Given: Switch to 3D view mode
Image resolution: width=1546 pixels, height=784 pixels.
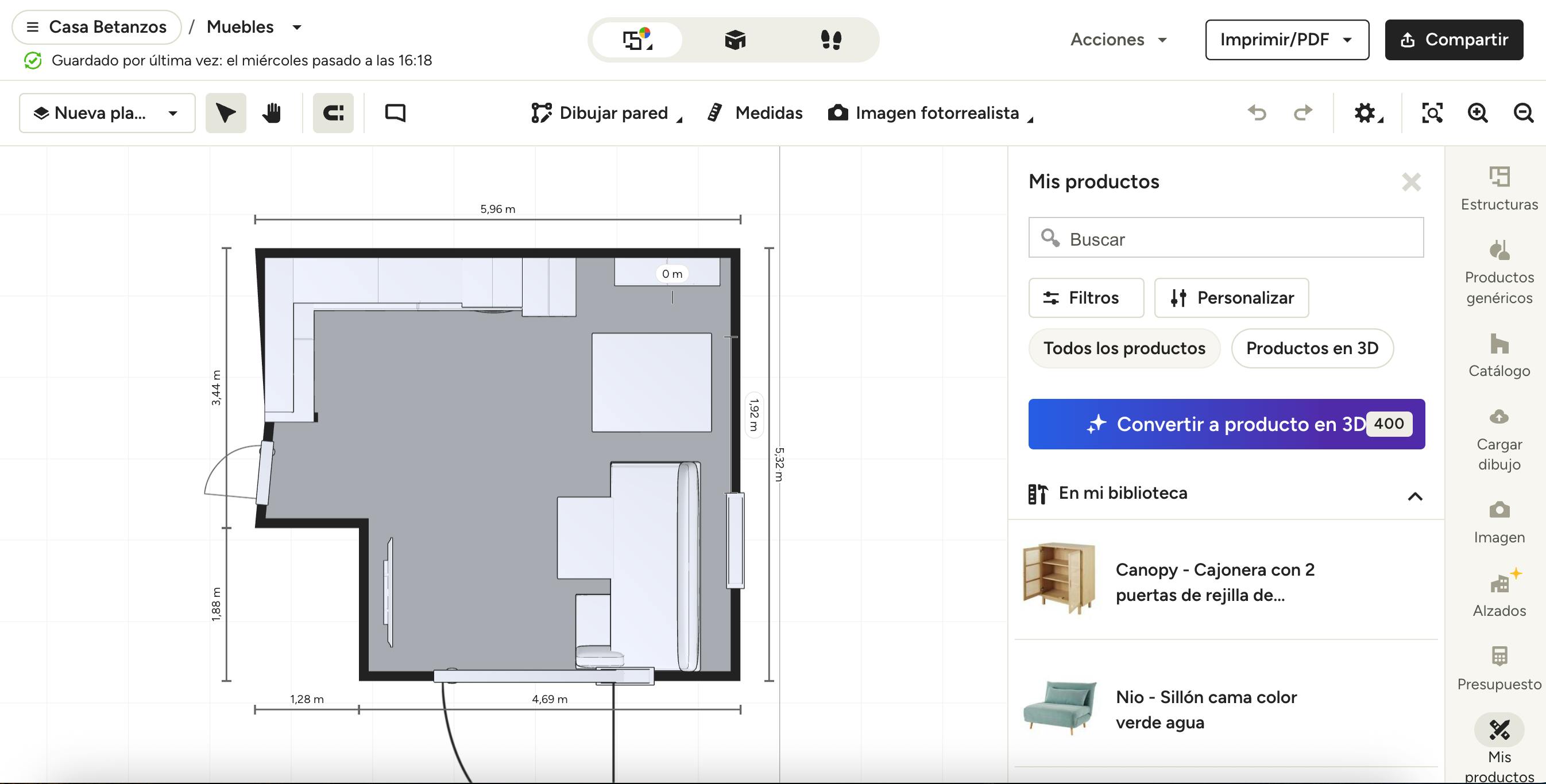Looking at the screenshot, I should [x=735, y=40].
